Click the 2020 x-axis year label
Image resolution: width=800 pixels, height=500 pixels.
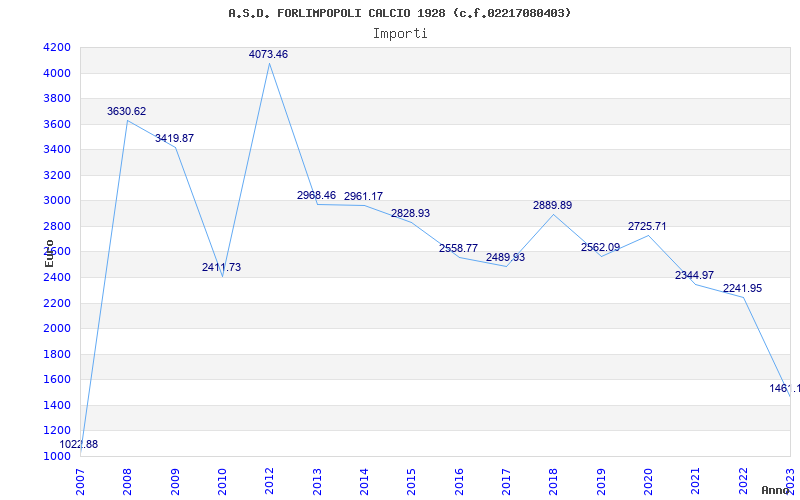tap(648, 482)
